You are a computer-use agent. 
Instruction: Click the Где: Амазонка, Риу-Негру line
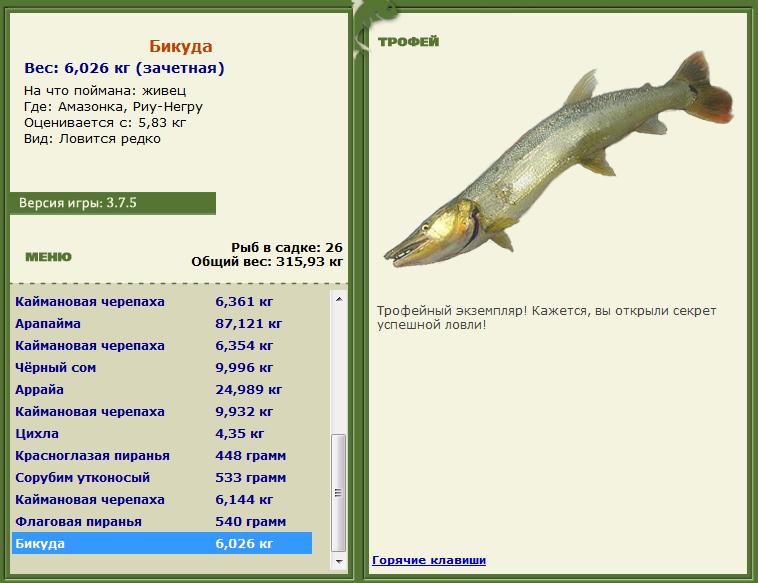pos(113,107)
